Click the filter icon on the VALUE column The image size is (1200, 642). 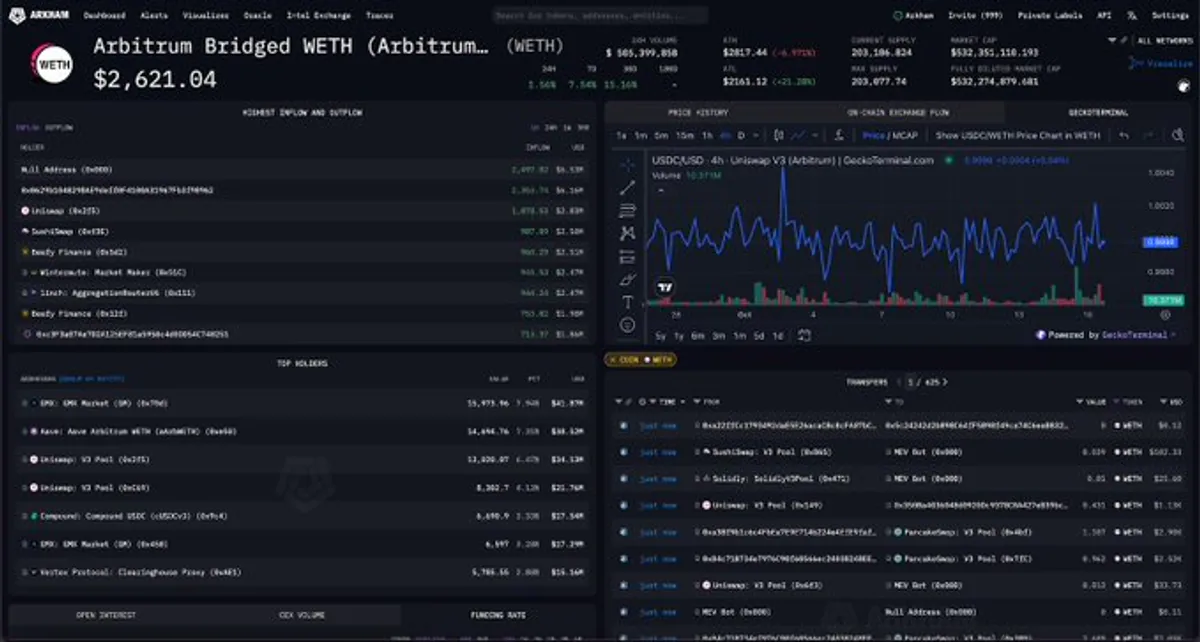[1080, 402]
